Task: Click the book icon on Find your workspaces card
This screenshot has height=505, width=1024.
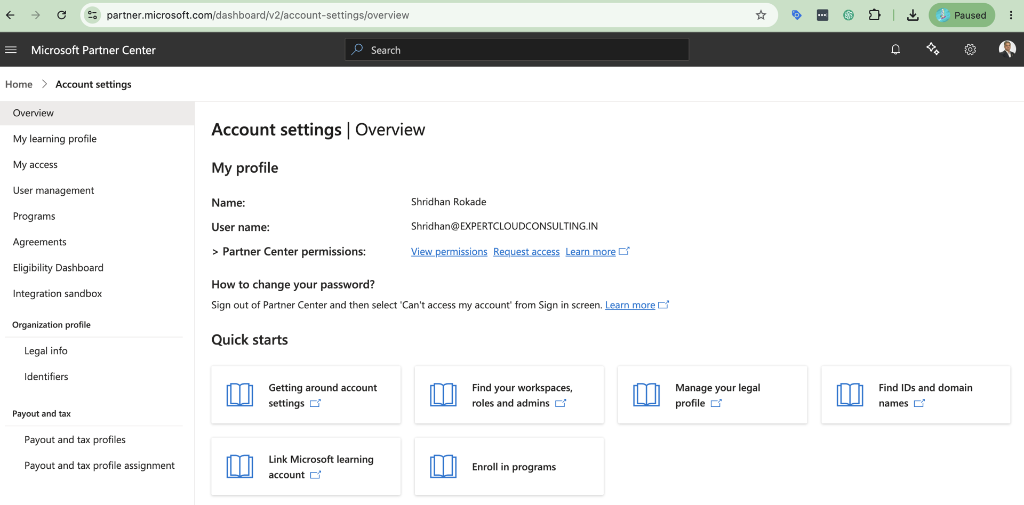Action: point(443,395)
